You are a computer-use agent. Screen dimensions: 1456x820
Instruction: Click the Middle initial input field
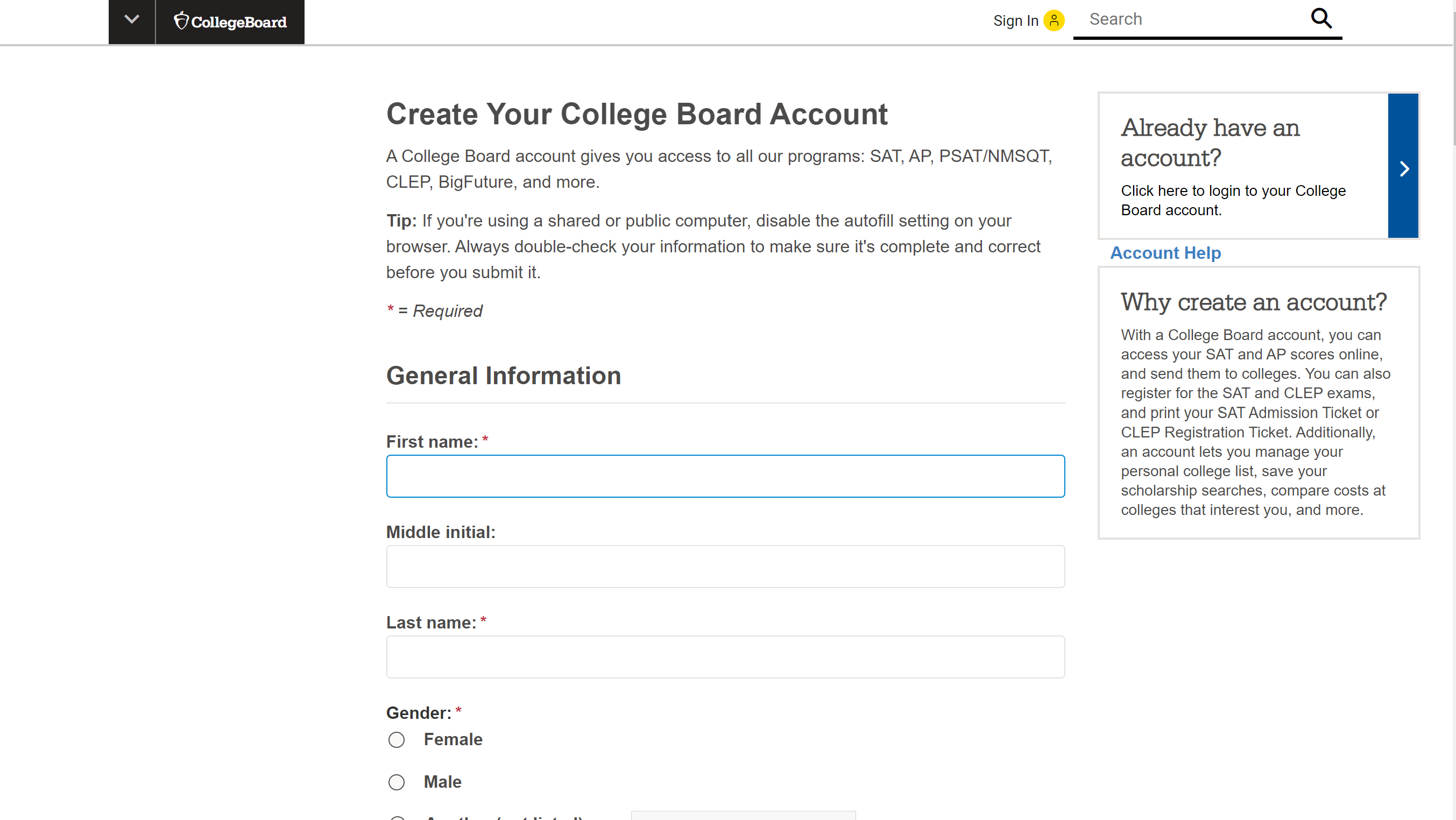(725, 566)
